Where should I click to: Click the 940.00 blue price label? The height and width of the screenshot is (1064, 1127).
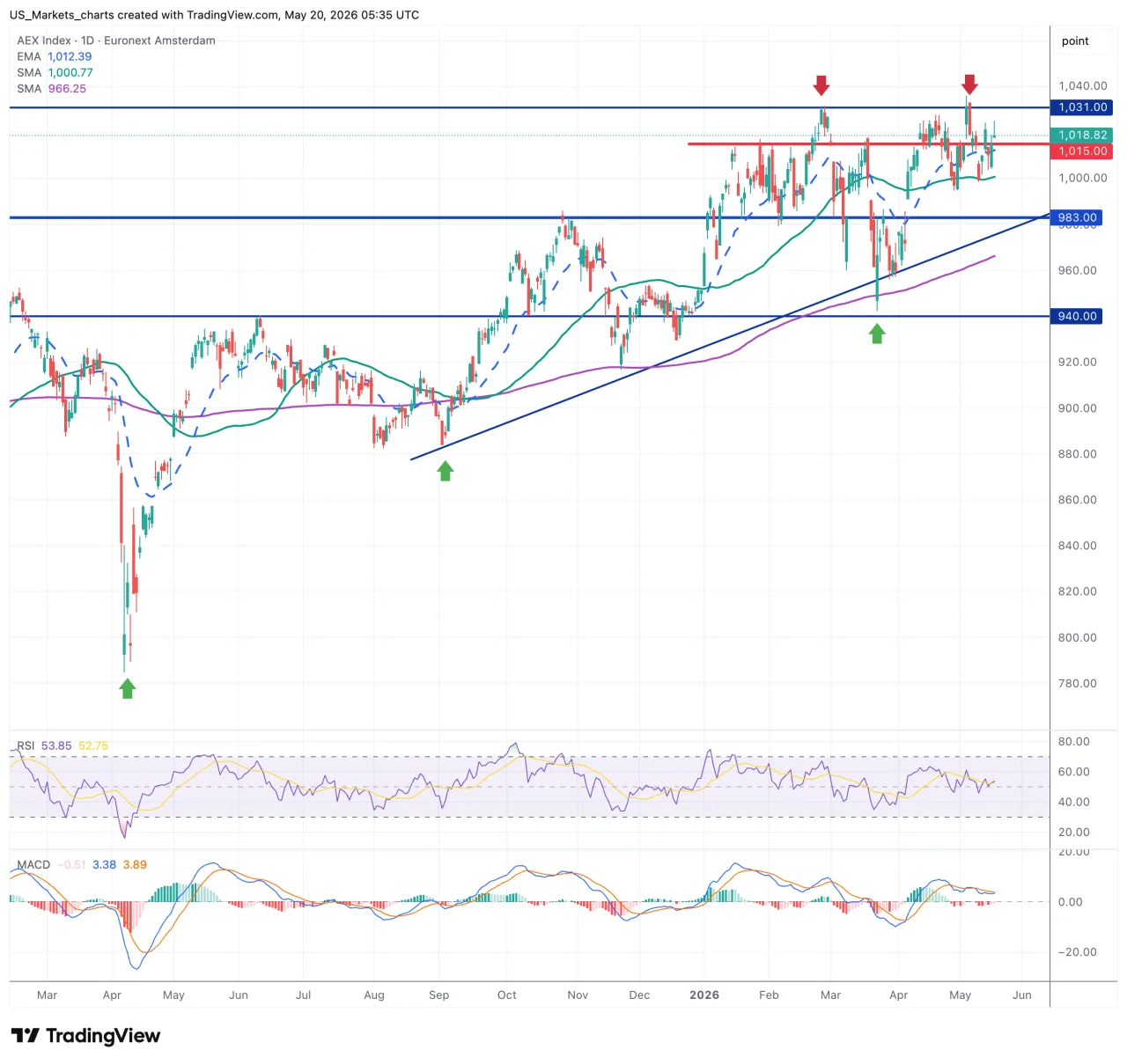click(x=1077, y=316)
